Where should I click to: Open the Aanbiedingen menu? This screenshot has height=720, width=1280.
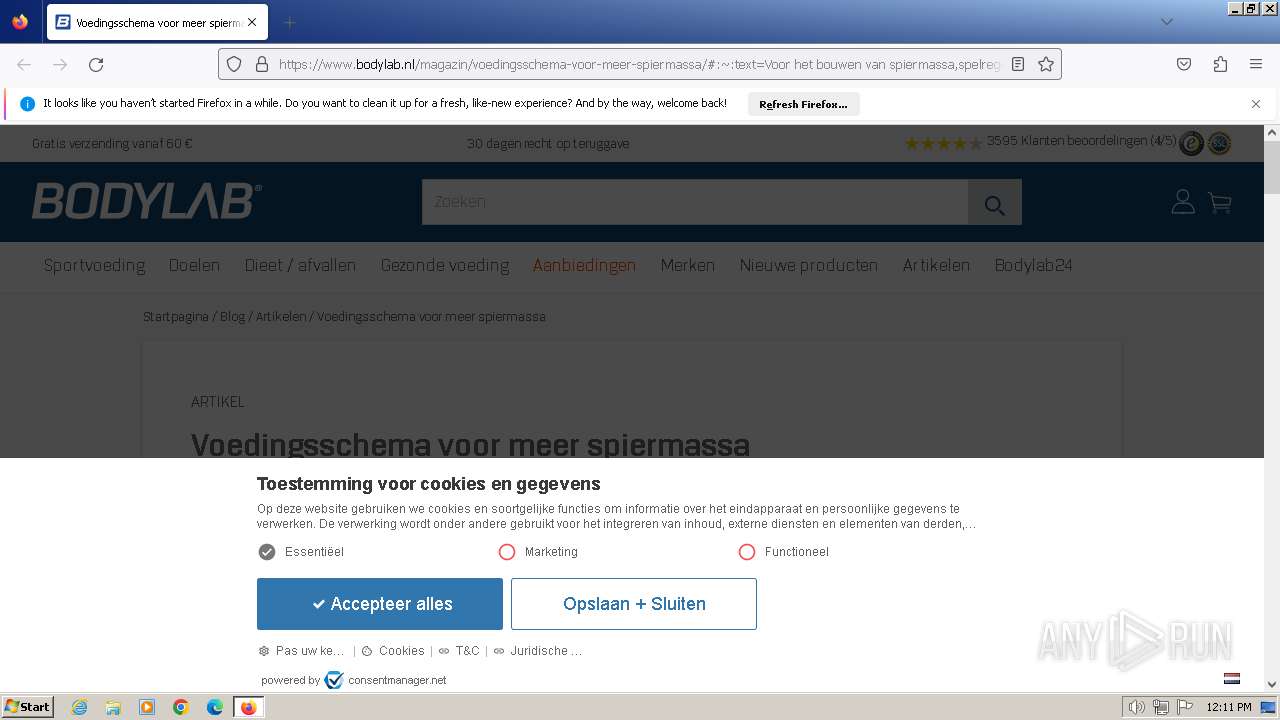pos(584,265)
